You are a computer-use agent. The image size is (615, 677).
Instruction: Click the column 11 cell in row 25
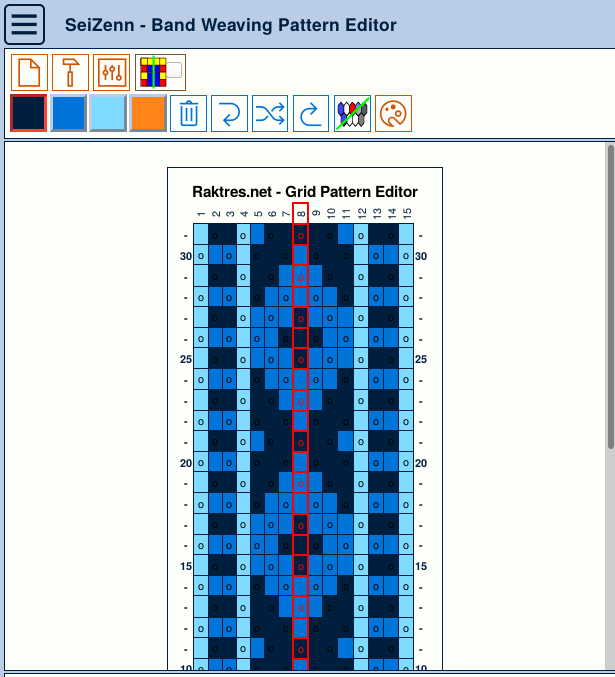(x=346, y=359)
